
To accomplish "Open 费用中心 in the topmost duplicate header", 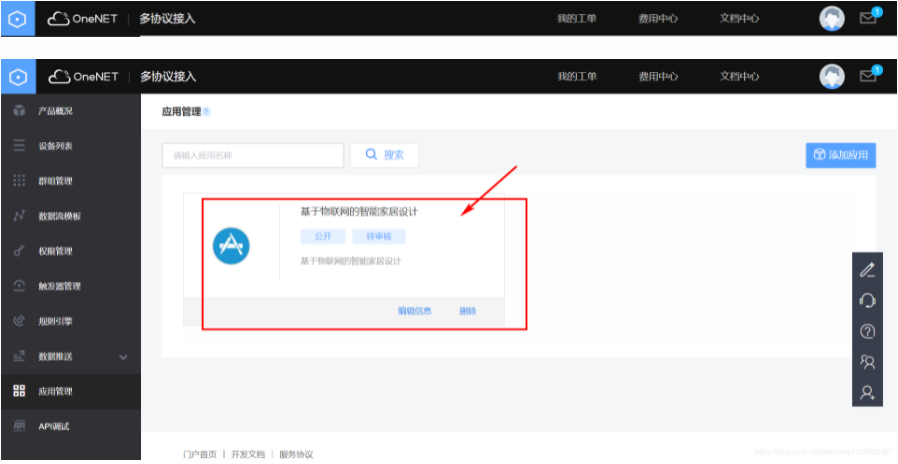I will click(658, 18).
